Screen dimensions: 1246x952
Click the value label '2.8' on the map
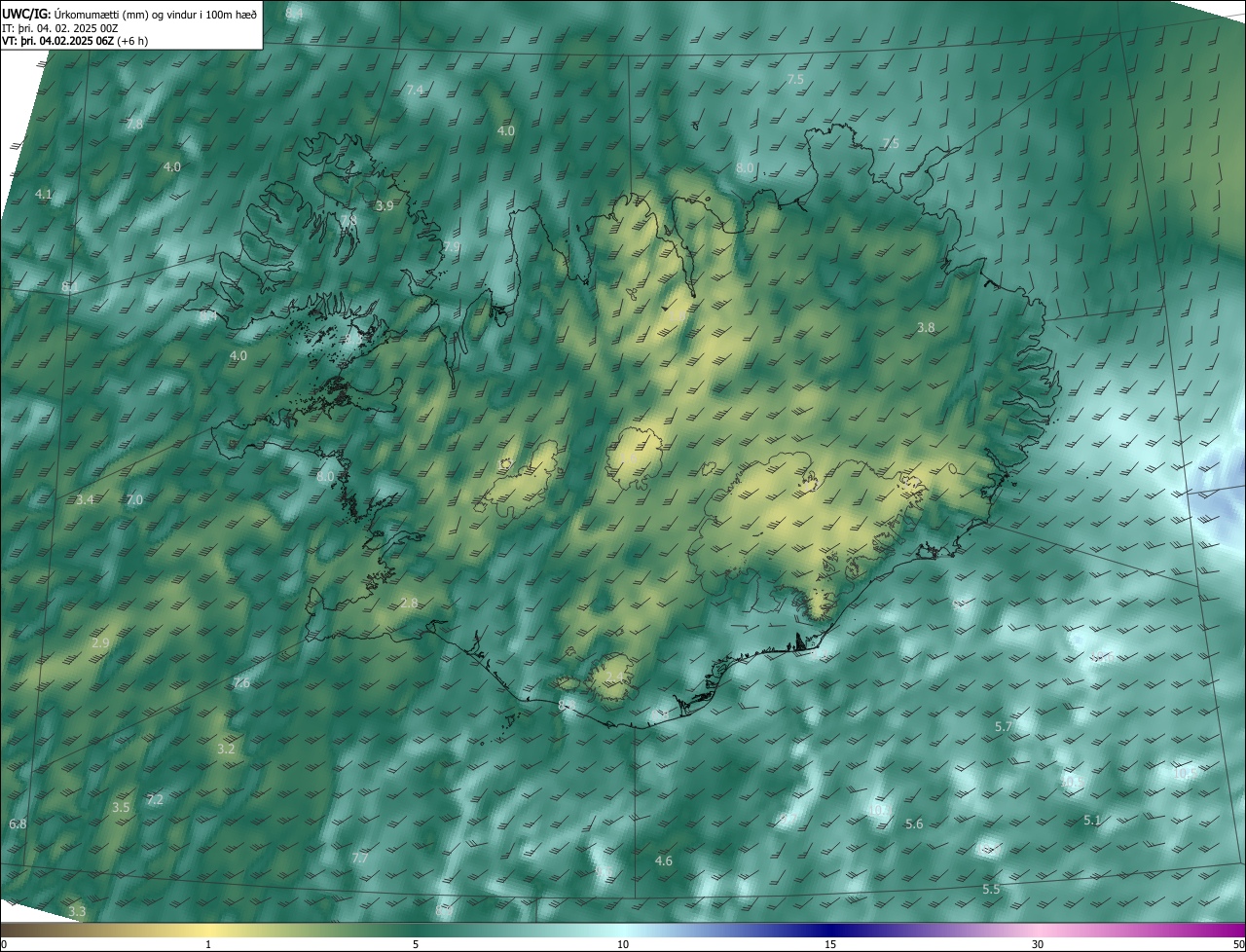409,604
